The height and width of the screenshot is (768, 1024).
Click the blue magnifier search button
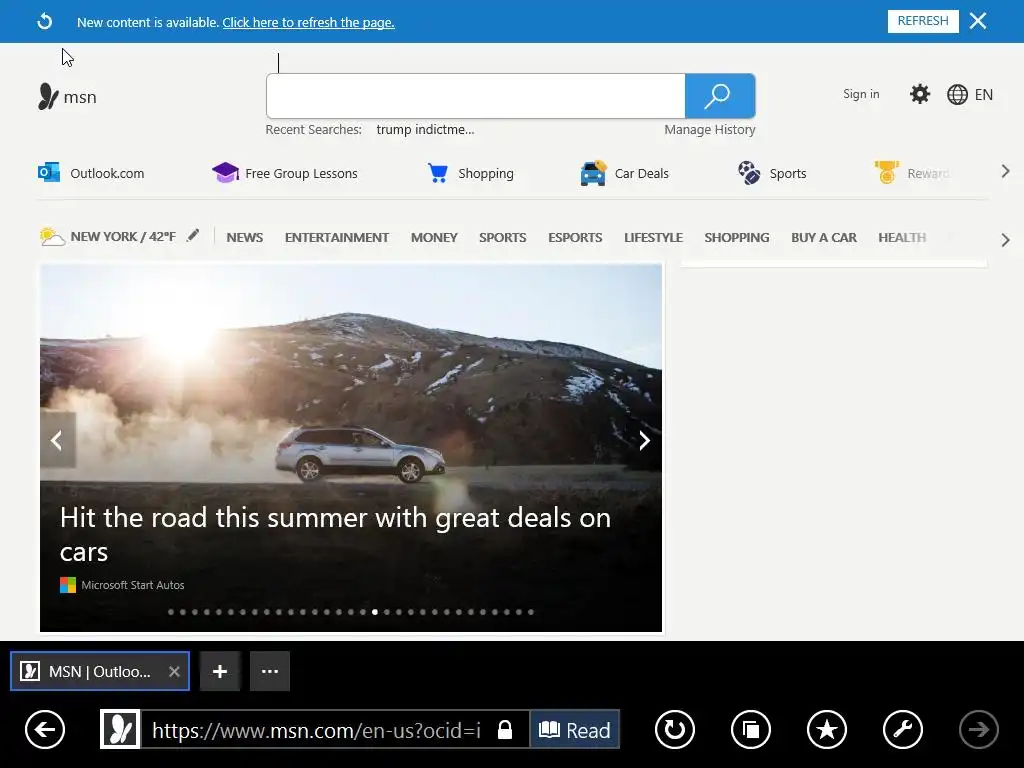pos(720,96)
